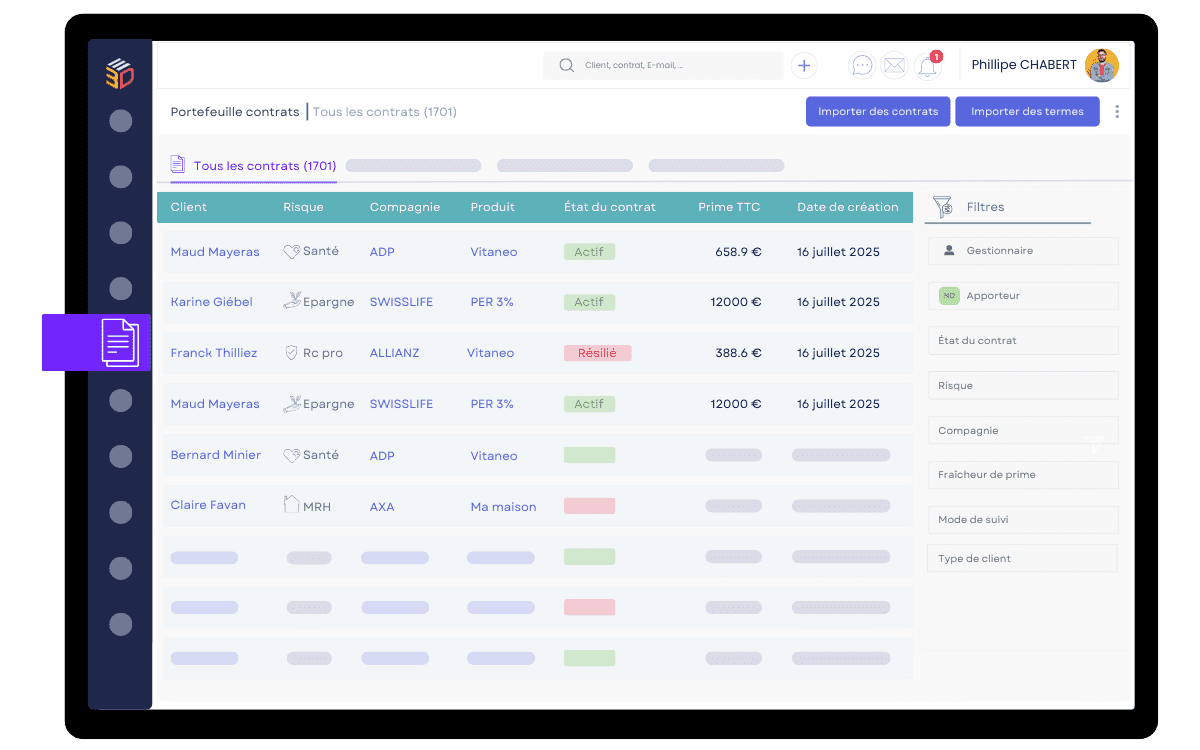Expand the État du contrat filter

1022,341
